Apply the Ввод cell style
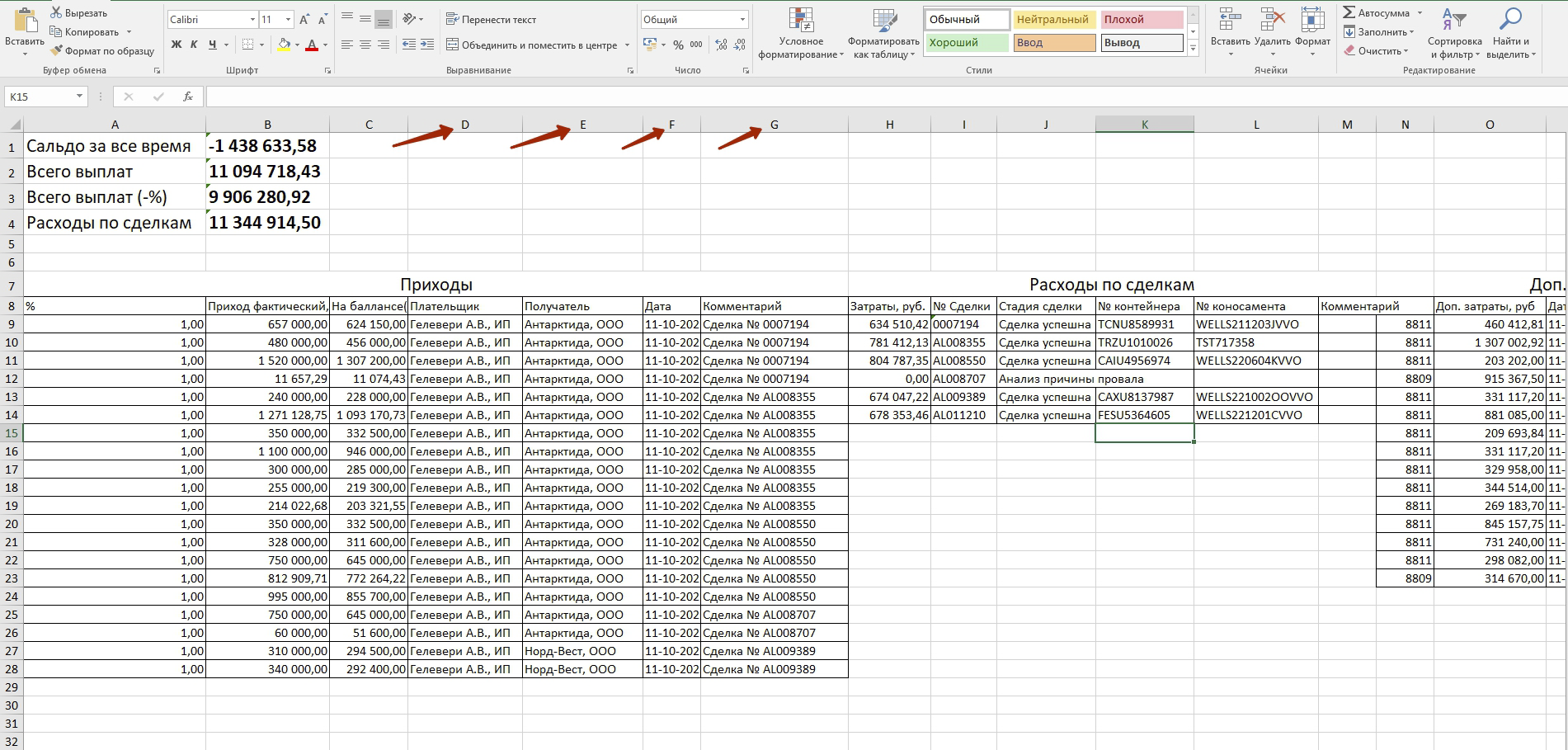This screenshot has height=750, width=1568. point(1053,42)
